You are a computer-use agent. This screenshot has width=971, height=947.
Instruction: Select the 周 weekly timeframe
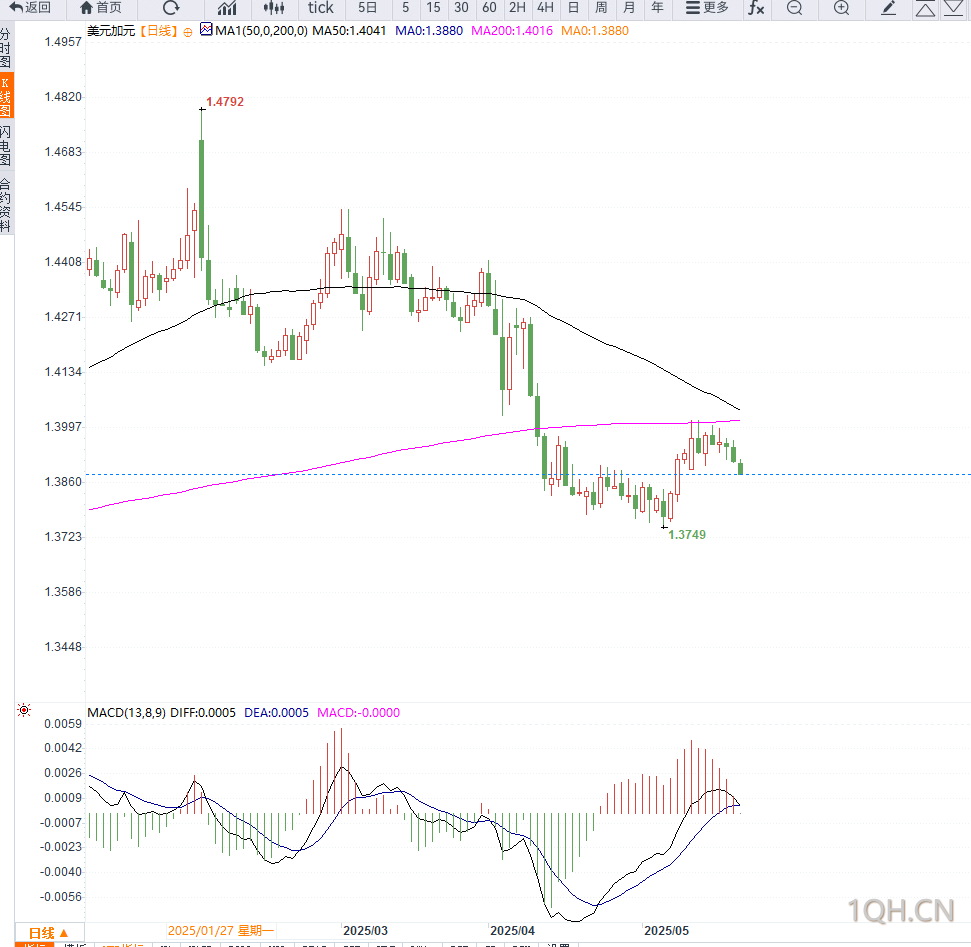601,7
